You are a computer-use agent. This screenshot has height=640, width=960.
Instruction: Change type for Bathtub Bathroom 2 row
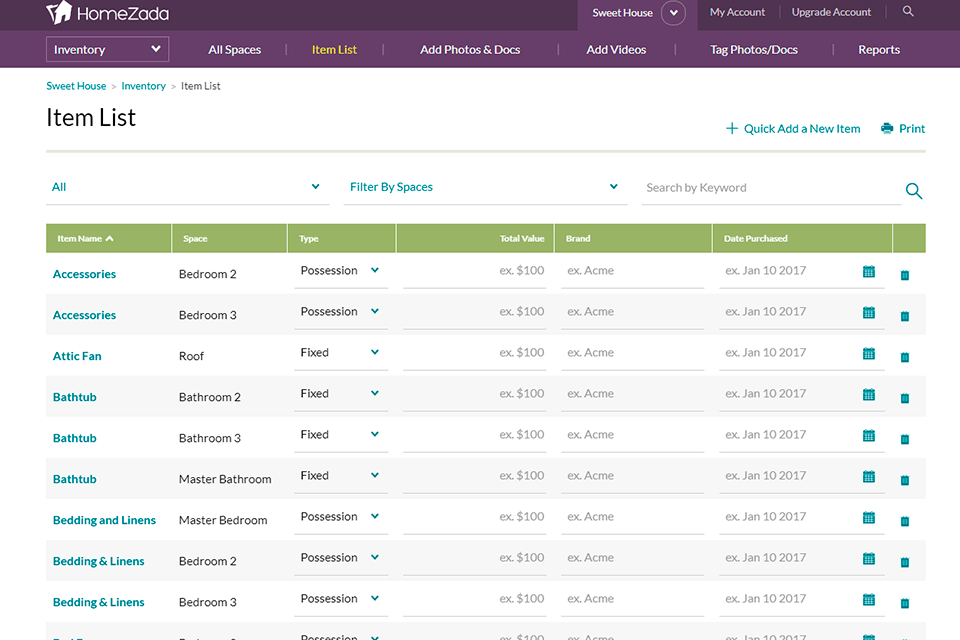pos(340,394)
